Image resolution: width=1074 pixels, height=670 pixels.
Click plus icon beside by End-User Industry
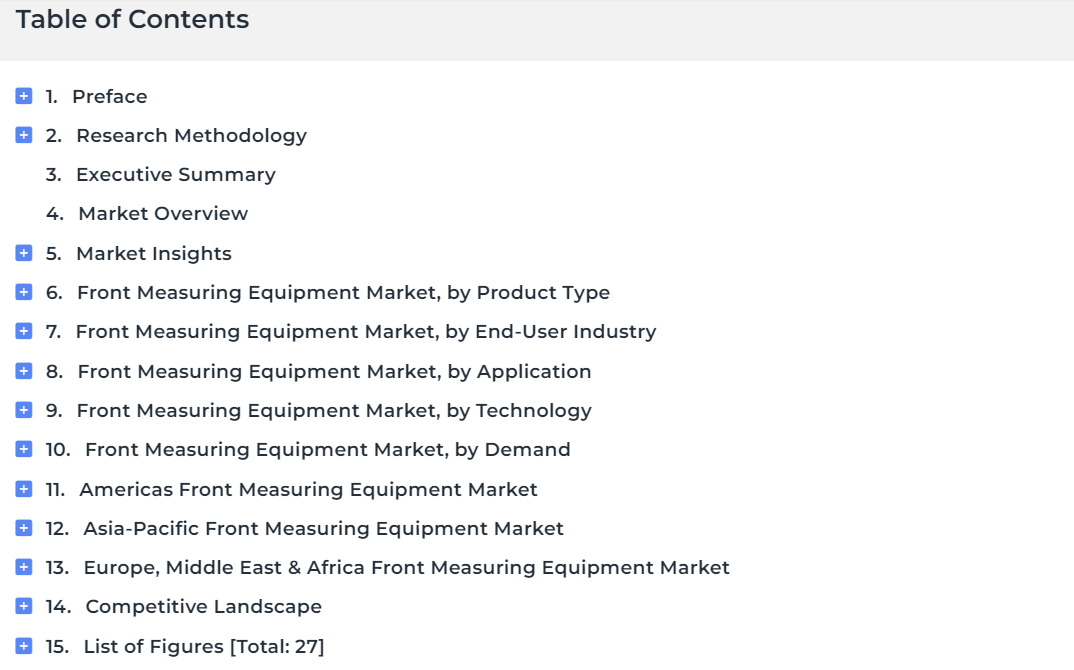click(x=23, y=331)
